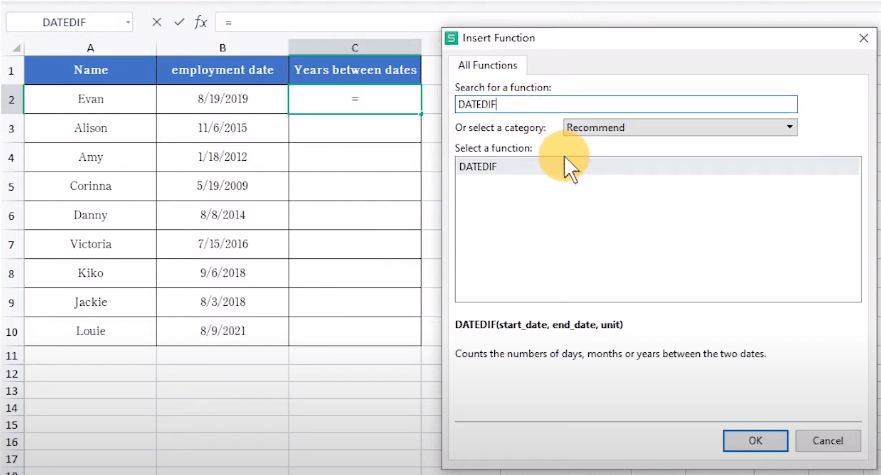
Task: Close the Insert Function dialog
Action: tap(864, 38)
